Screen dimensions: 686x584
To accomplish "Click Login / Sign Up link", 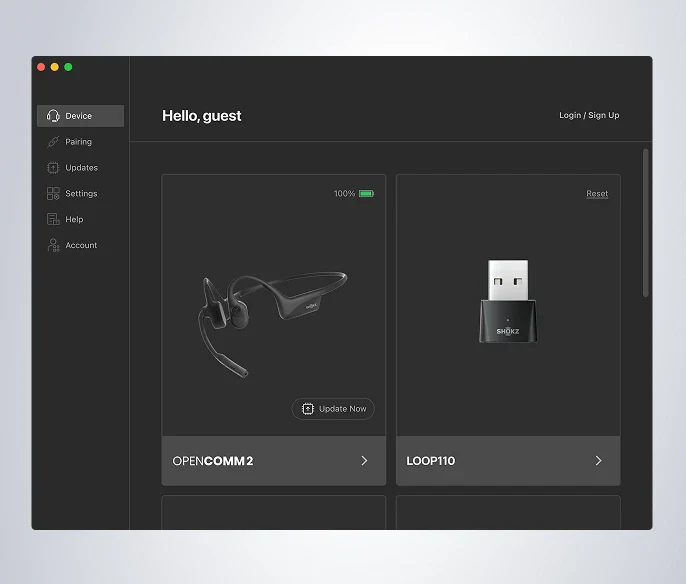I will (589, 115).
